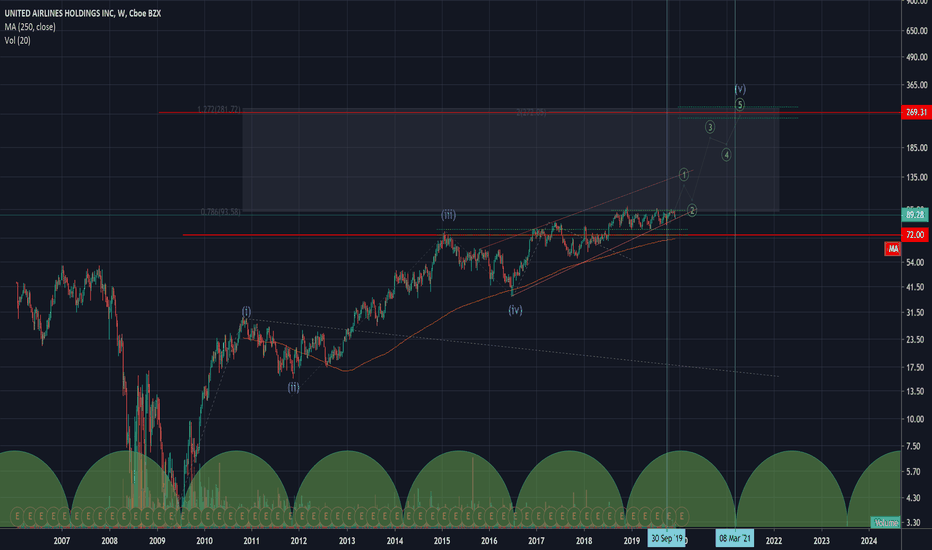Click the green Volume tag on the price axis
This screenshot has height=550, width=932.
tap(886, 523)
